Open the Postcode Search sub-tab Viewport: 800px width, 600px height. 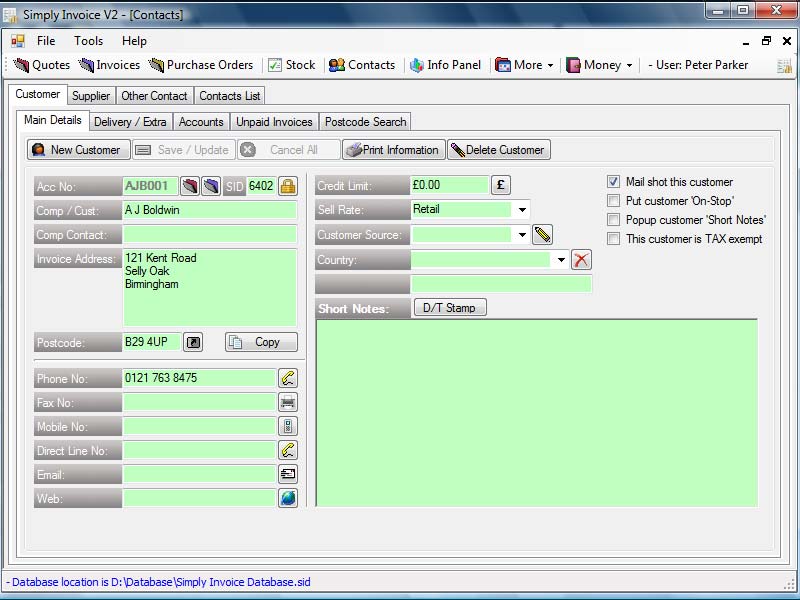[x=365, y=121]
